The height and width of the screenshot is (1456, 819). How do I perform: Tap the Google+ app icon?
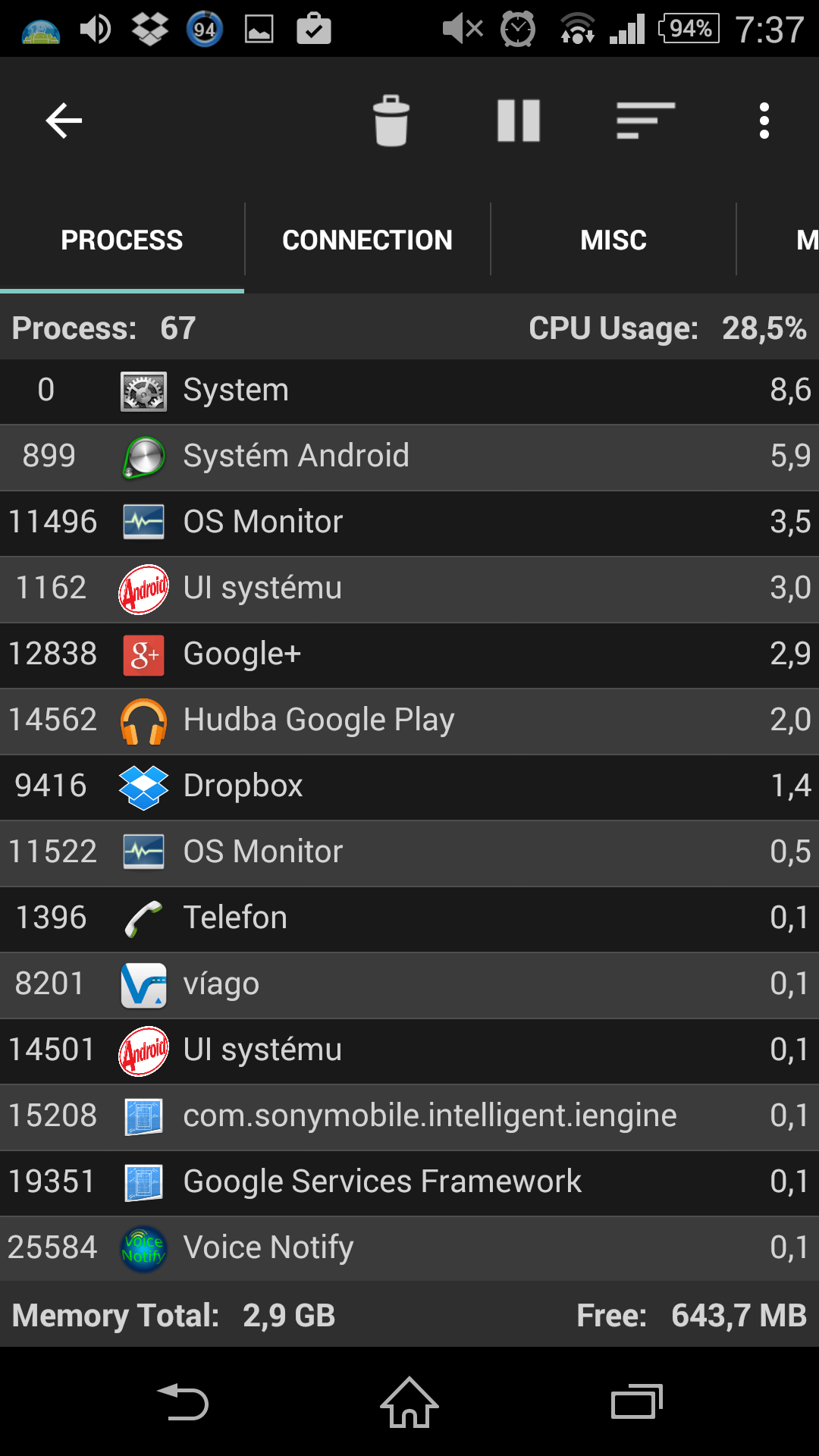143,654
